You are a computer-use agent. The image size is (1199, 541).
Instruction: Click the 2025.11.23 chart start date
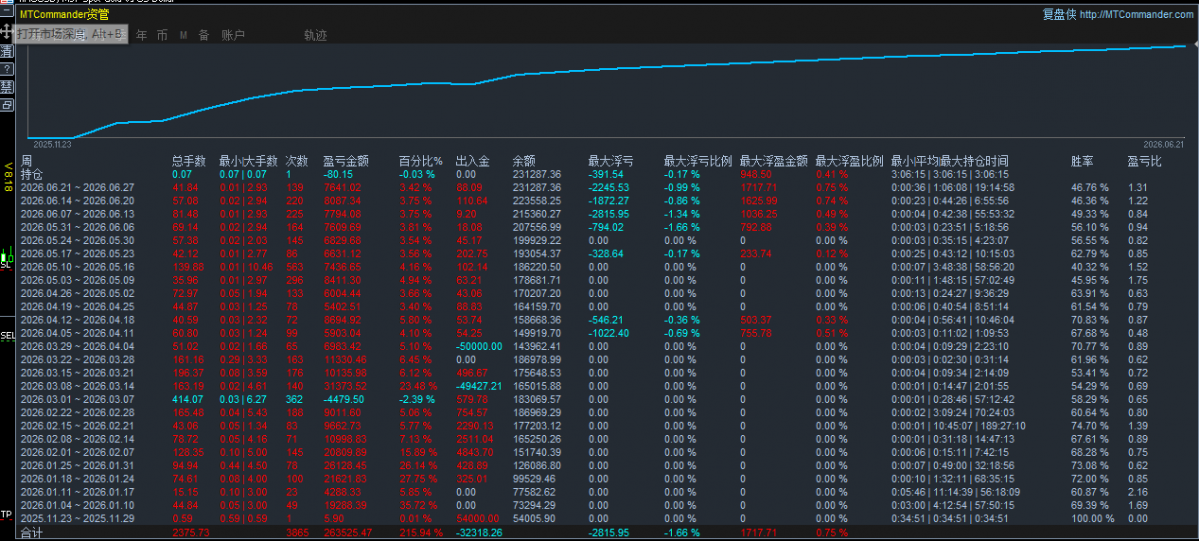pyautogui.click(x=52, y=144)
